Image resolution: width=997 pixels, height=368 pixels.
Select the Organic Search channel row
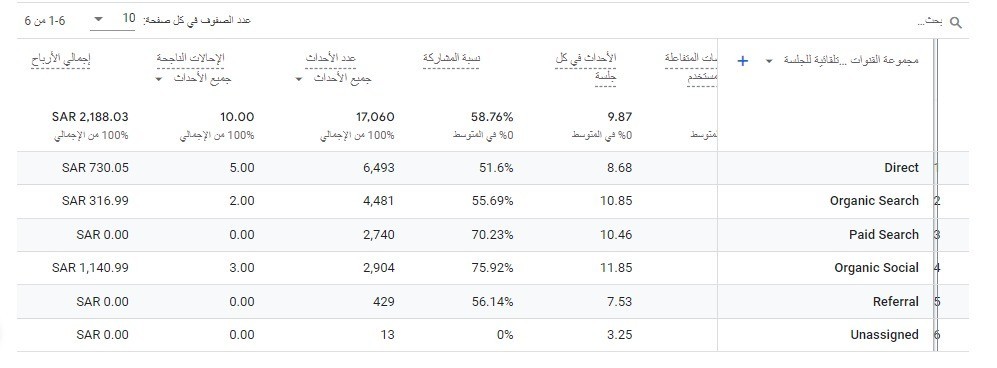(493, 201)
